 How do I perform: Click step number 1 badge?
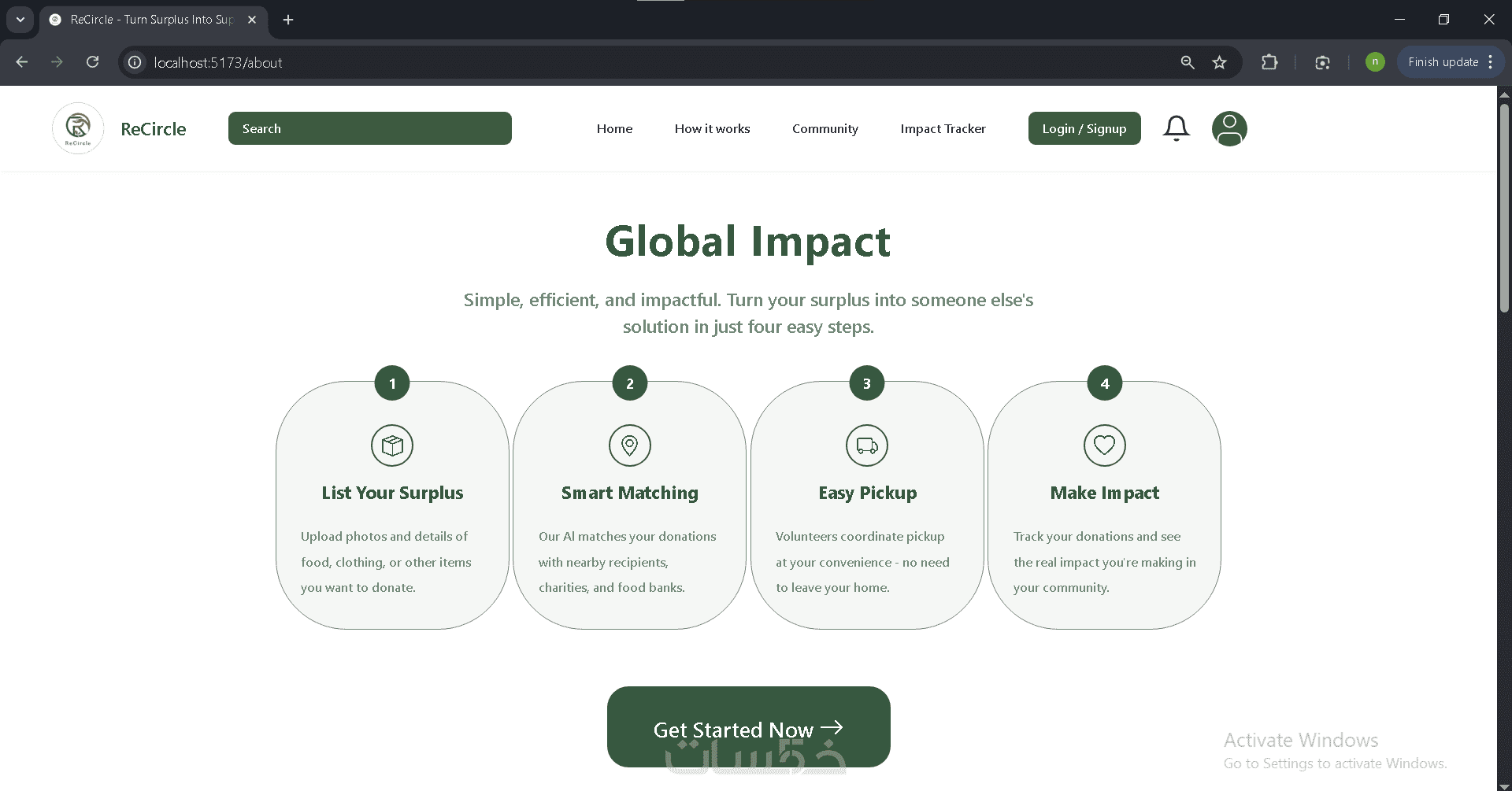click(392, 383)
